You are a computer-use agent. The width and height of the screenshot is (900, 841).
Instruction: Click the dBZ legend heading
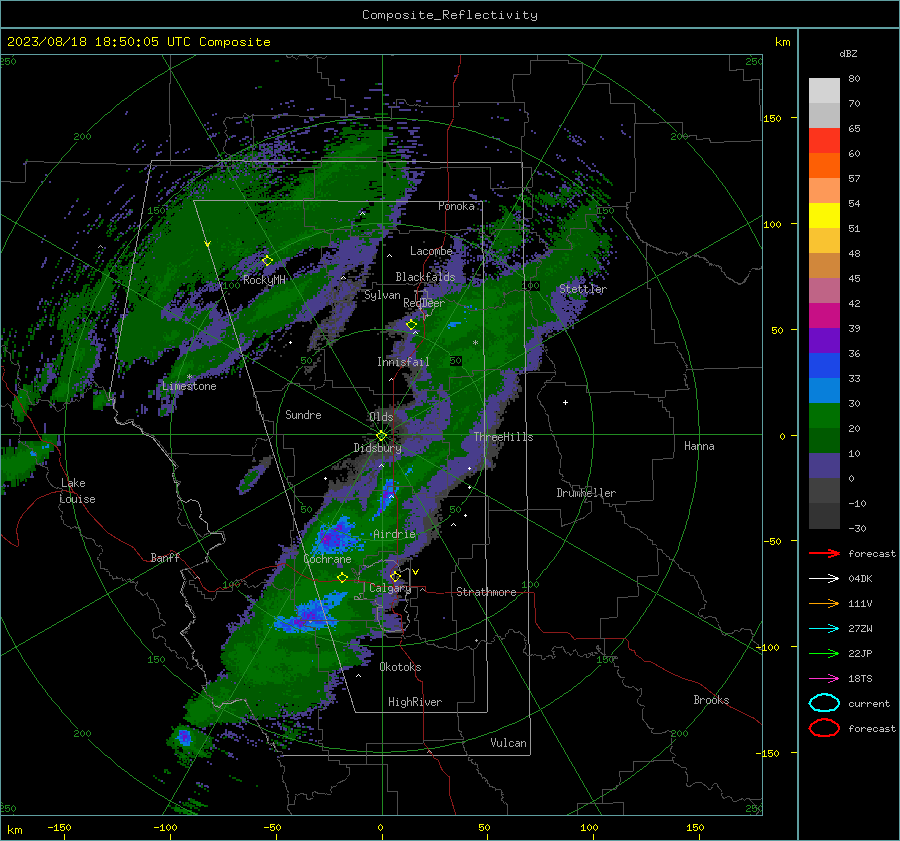pos(848,53)
